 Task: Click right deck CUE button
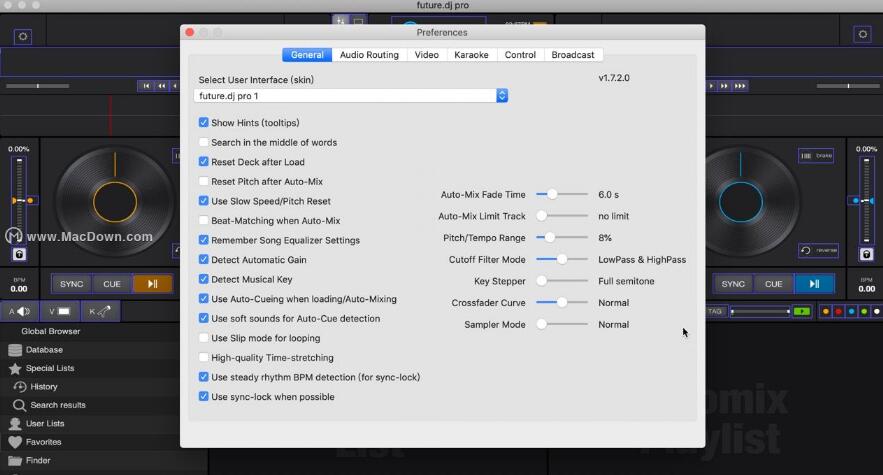click(774, 284)
